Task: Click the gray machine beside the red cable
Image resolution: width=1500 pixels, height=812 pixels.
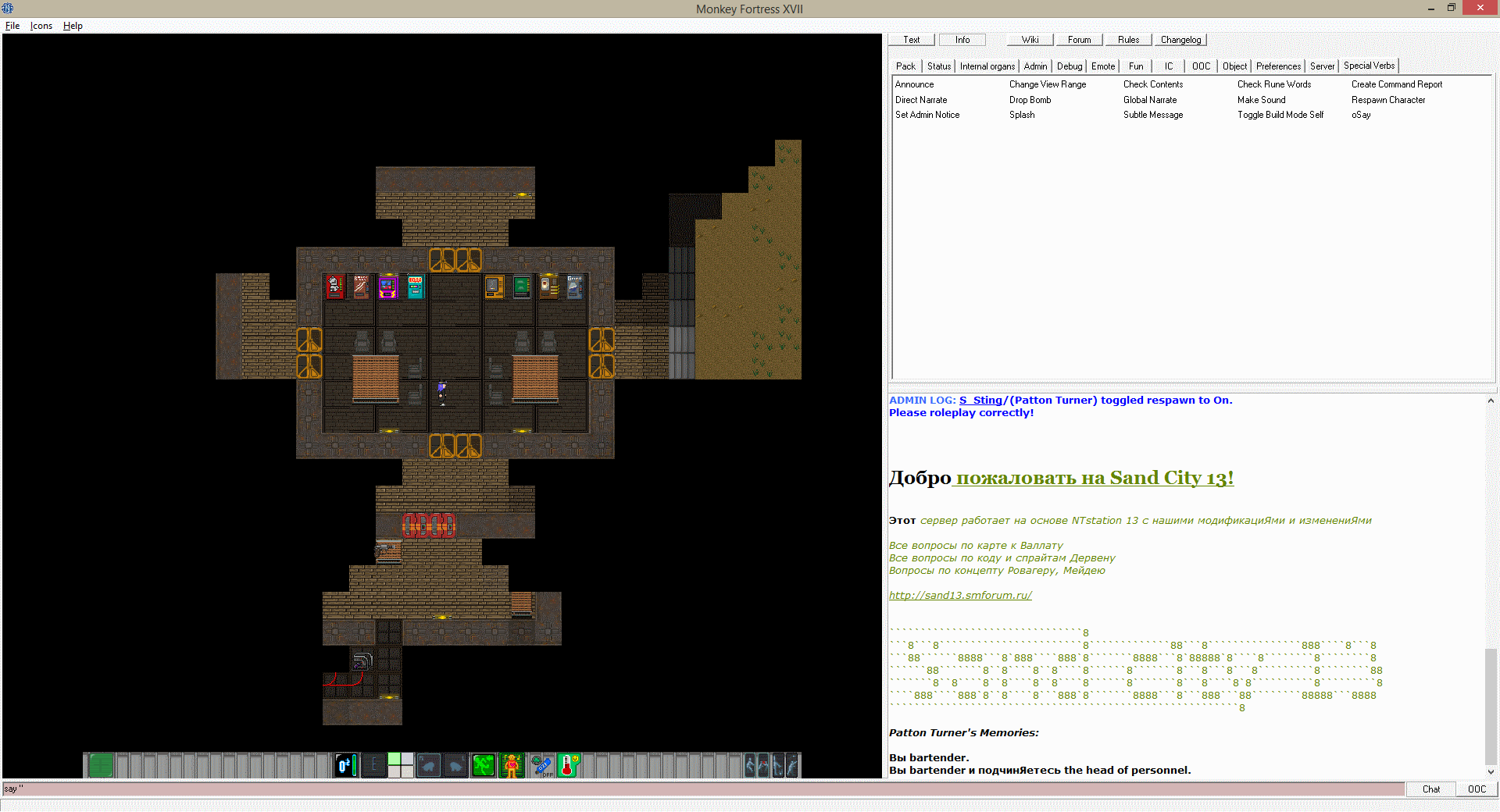Action: (x=362, y=661)
